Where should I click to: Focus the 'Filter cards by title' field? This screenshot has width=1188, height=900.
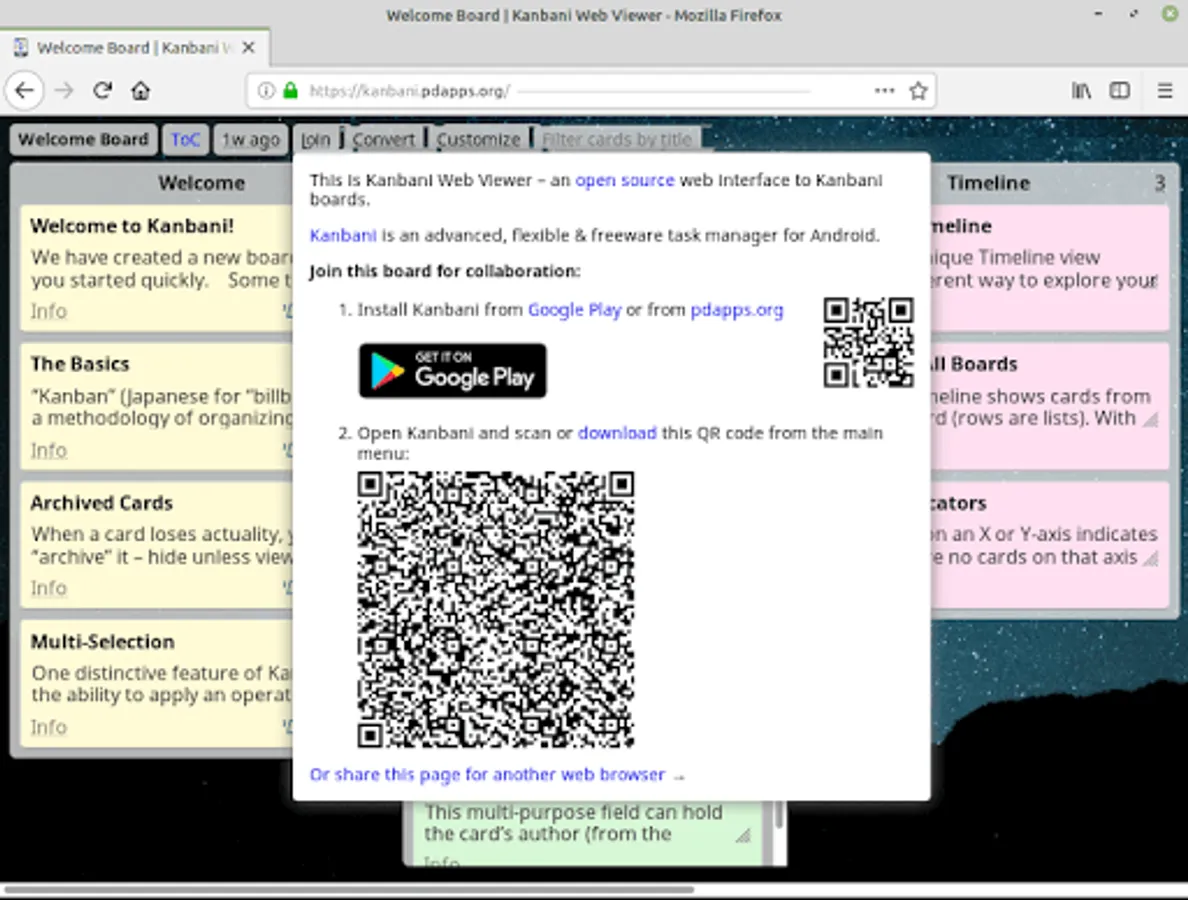point(617,139)
